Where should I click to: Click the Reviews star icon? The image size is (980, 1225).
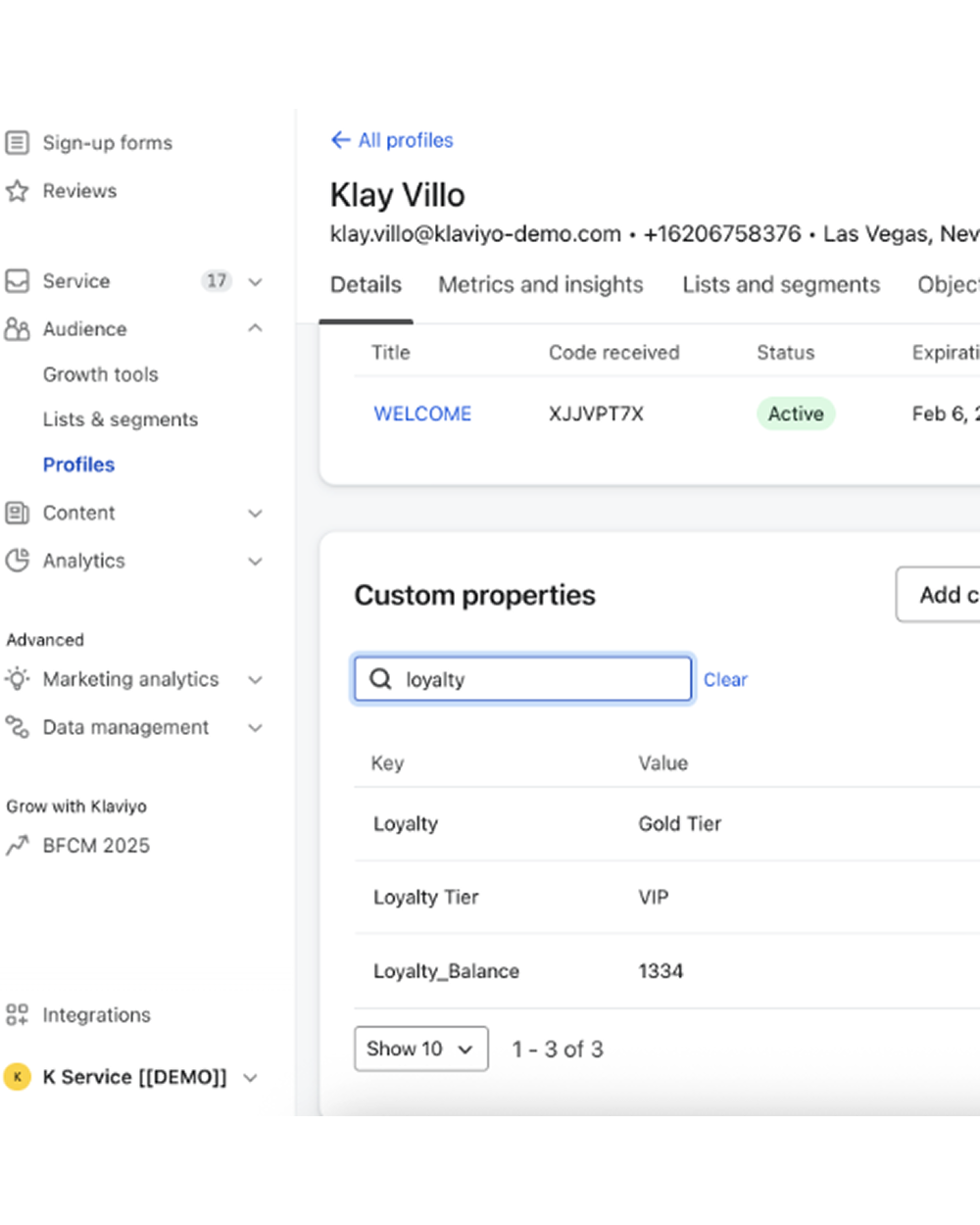(18, 191)
